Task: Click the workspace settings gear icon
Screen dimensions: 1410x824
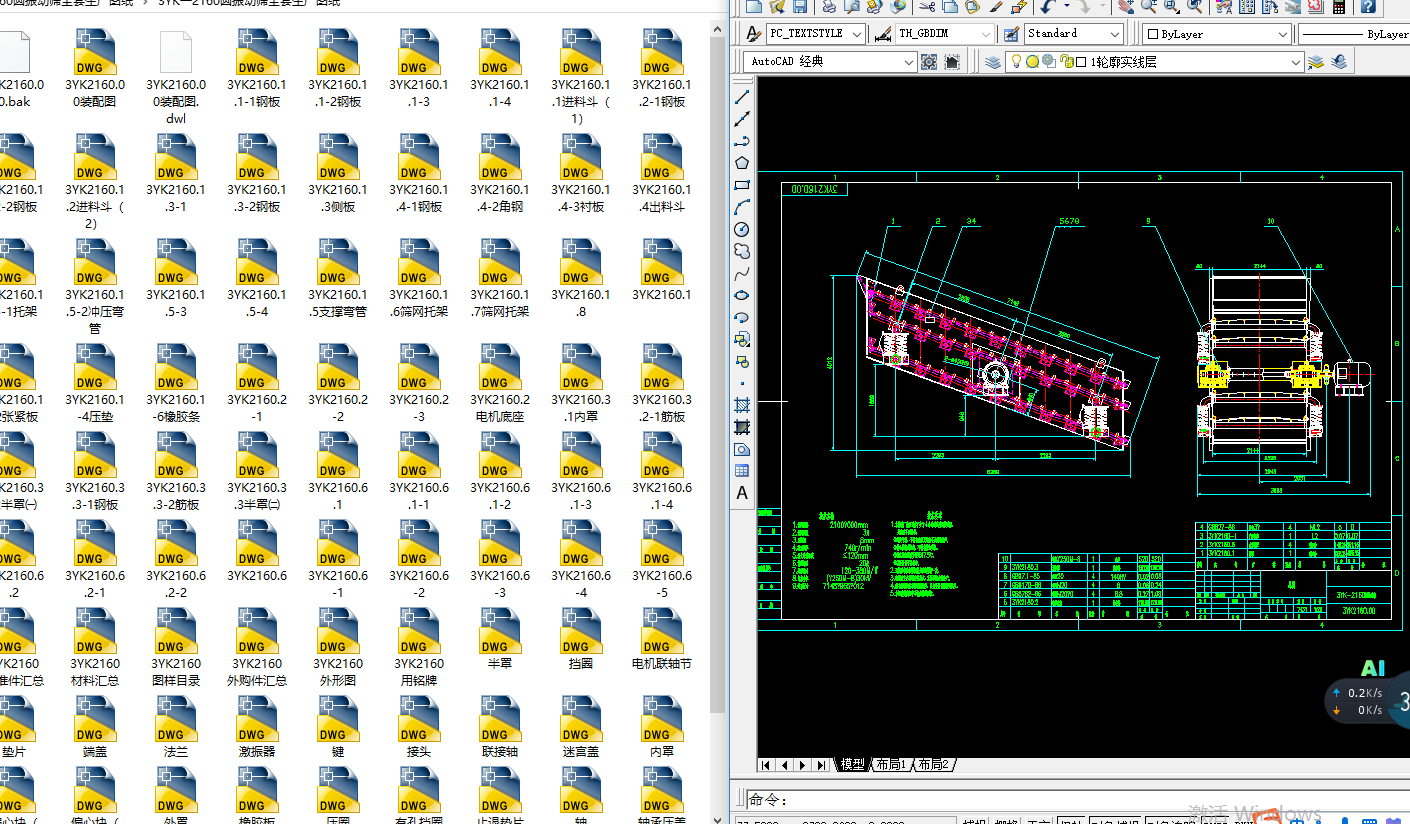Action: 929,62
